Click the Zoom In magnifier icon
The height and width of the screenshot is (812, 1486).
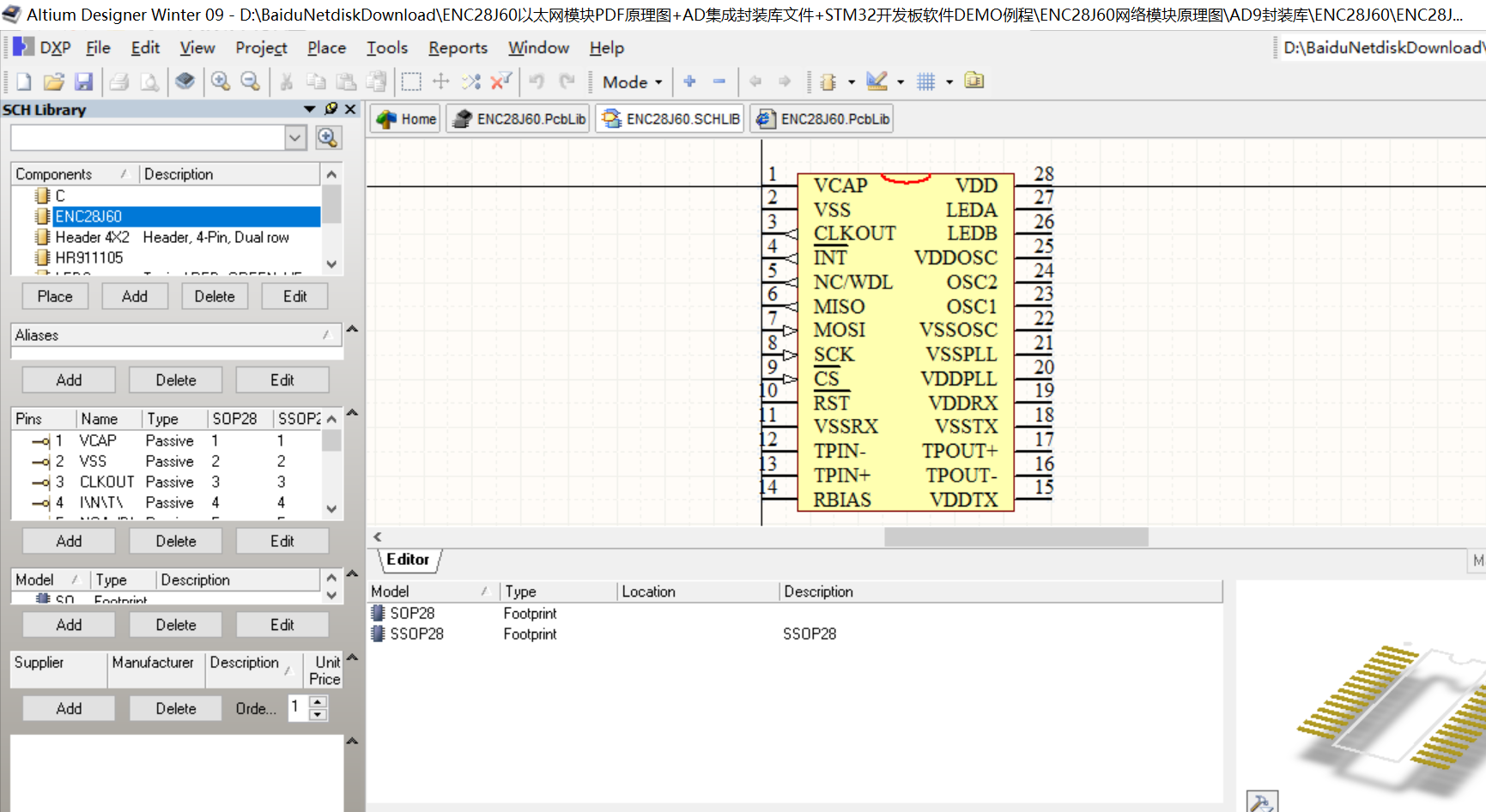221,82
